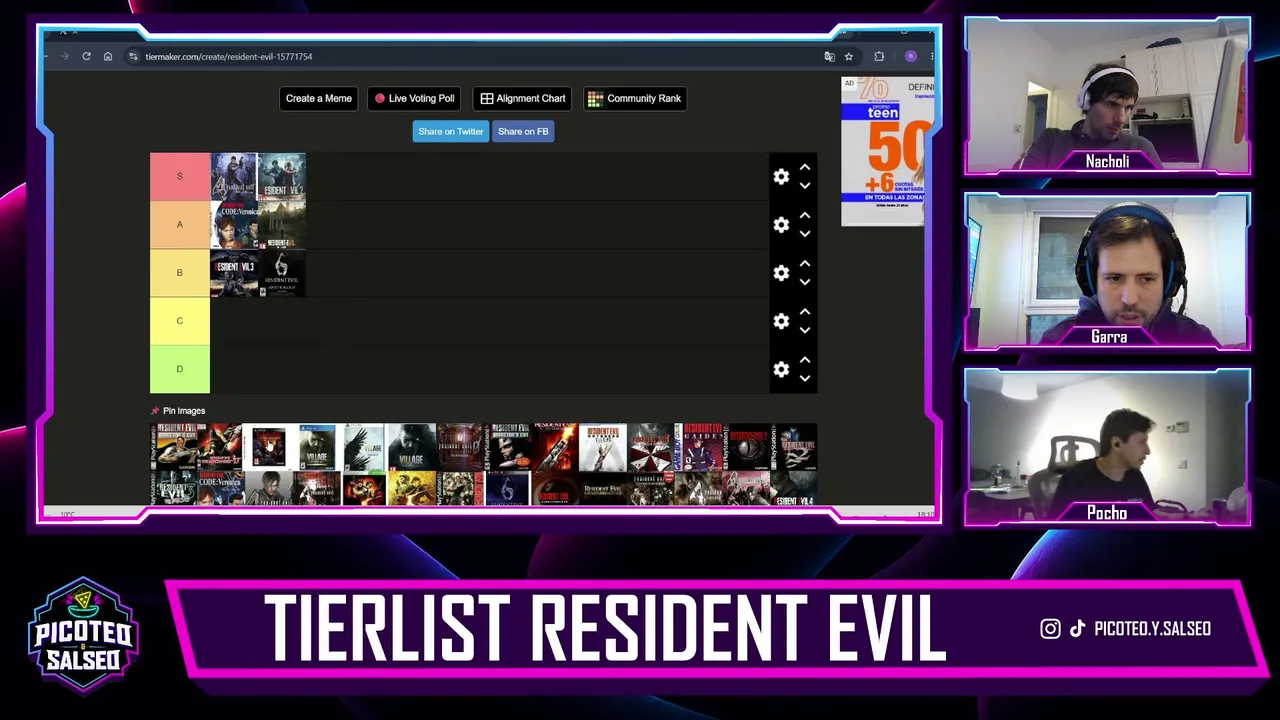Viewport: 1280px width, 720px height.
Task: Click the red S tier label
Action: (x=180, y=177)
